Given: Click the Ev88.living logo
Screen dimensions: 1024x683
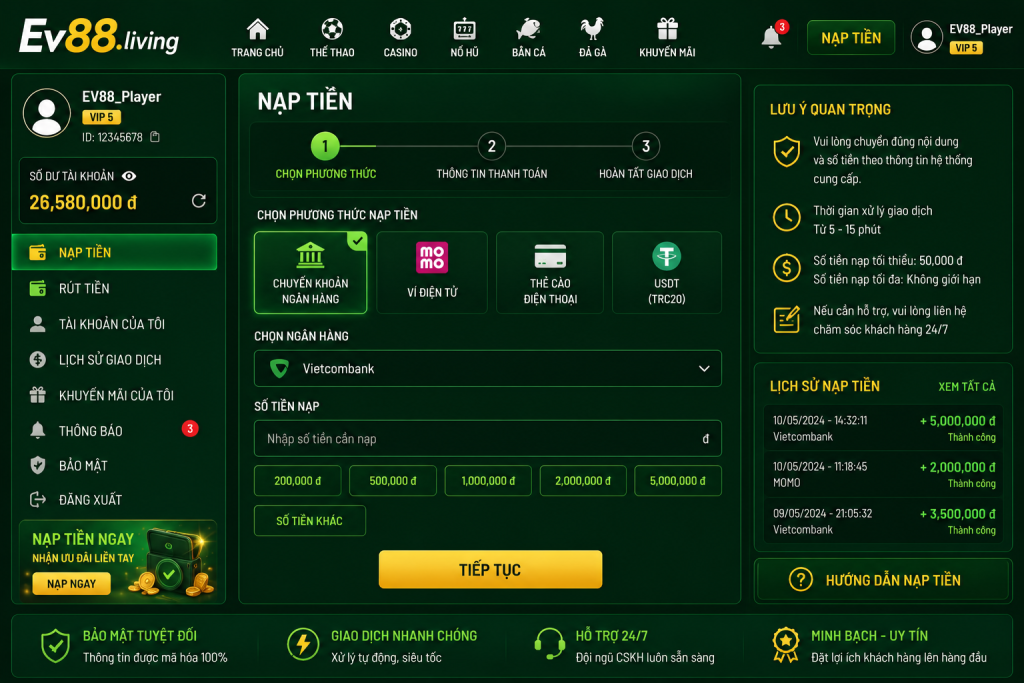Looking at the screenshot, I should pos(99,37).
